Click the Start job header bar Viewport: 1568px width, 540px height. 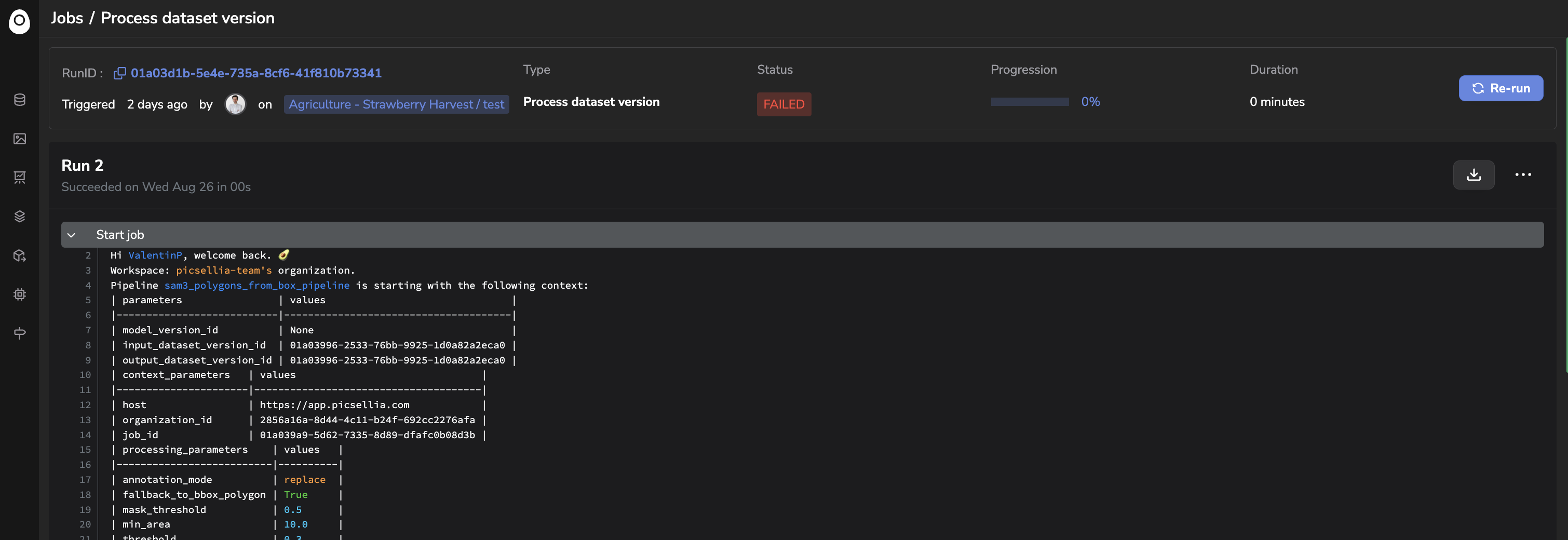pos(802,235)
